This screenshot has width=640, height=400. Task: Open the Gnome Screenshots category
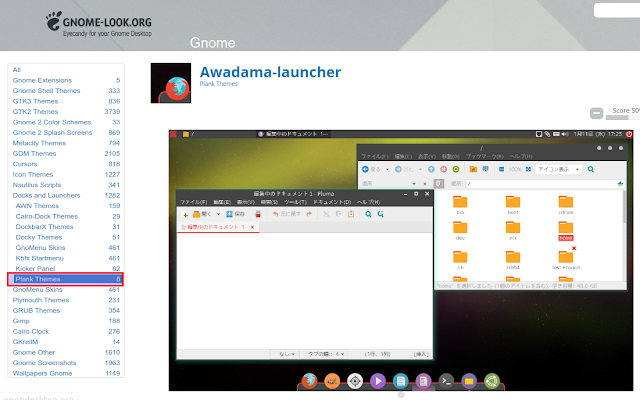tap(44, 363)
